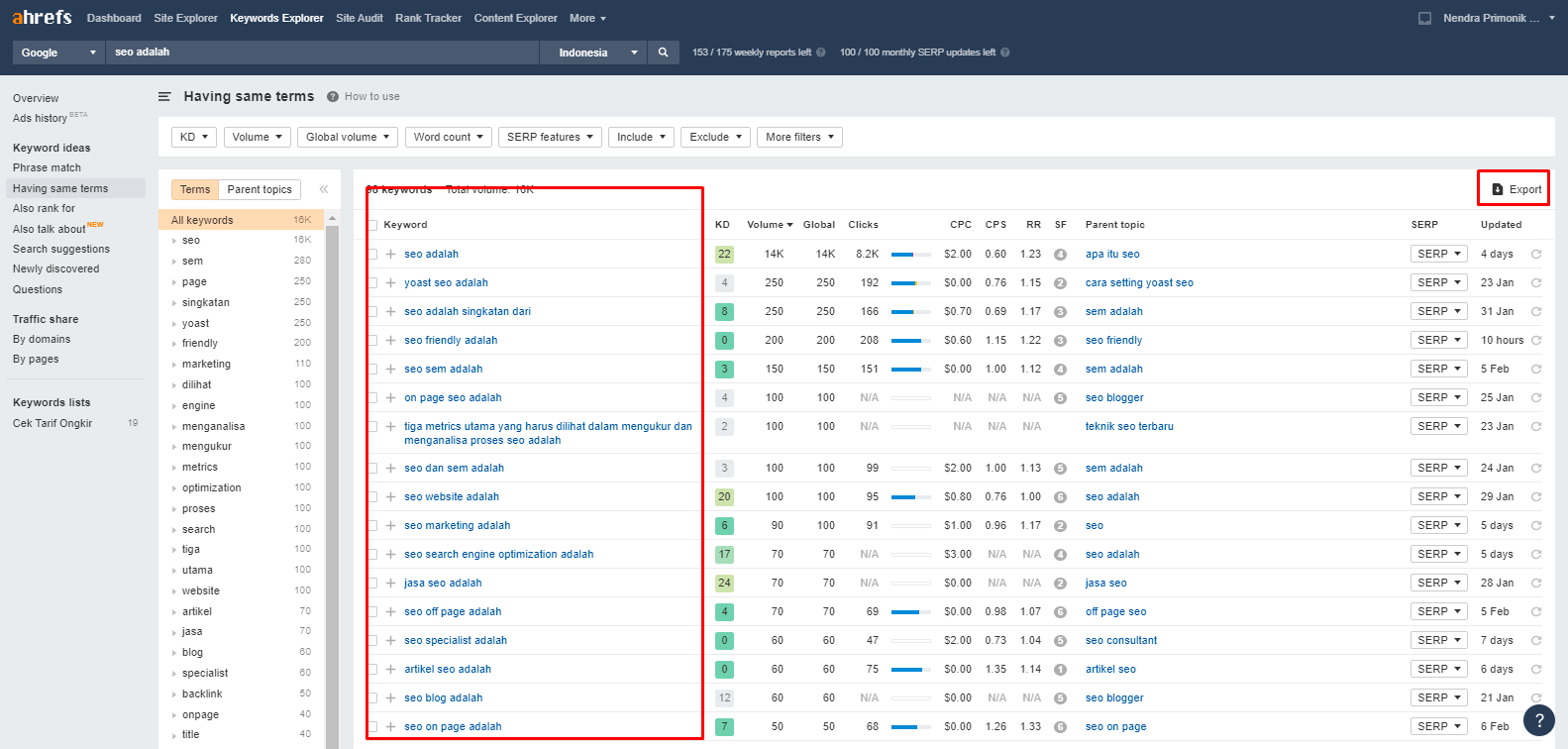Open the More navigation menu
The width and height of the screenshot is (1568, 749).
coord(587,18)
